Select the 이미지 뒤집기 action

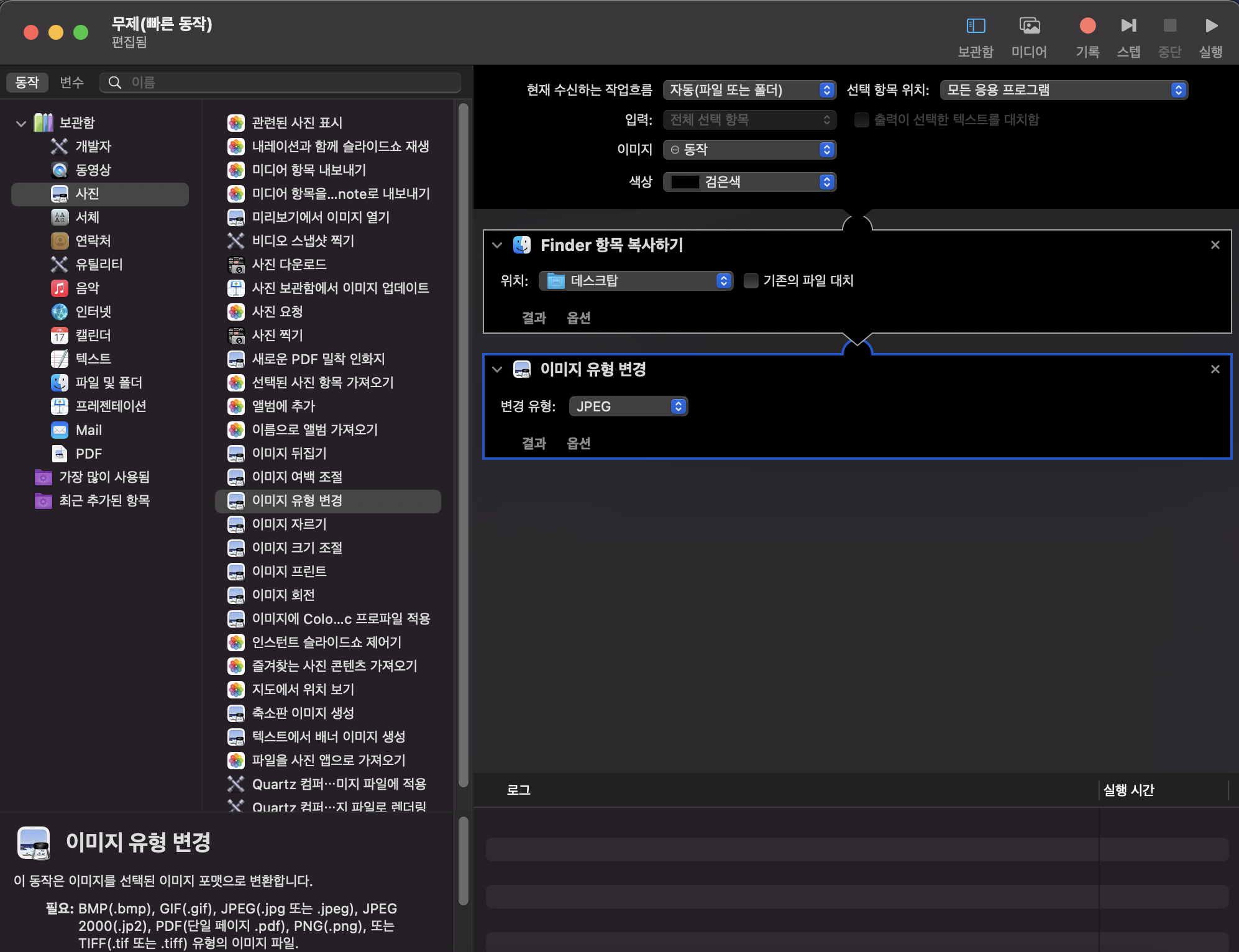(x=328, y=454)
